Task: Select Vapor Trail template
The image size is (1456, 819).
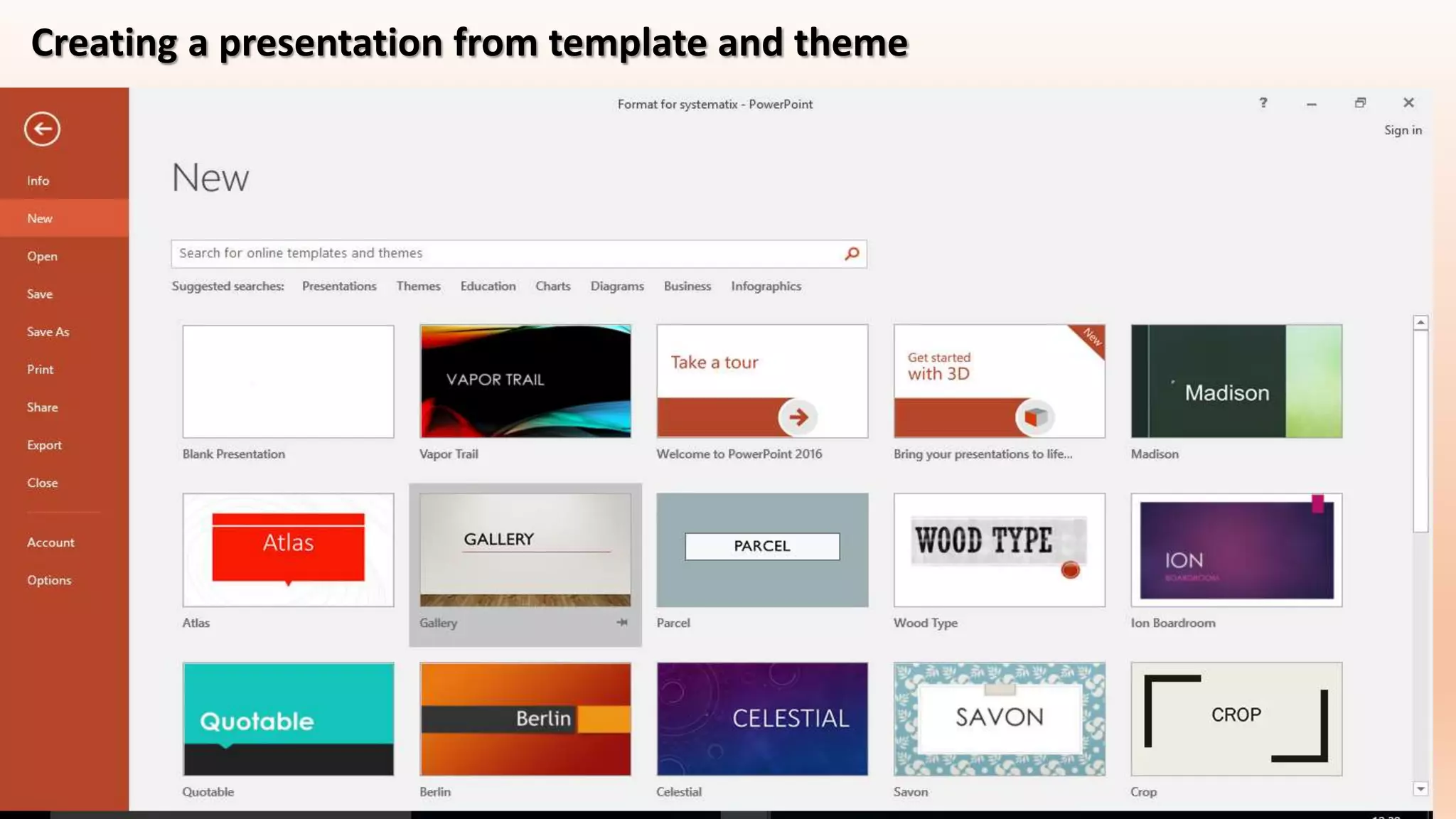Action: tap(525, 381)
